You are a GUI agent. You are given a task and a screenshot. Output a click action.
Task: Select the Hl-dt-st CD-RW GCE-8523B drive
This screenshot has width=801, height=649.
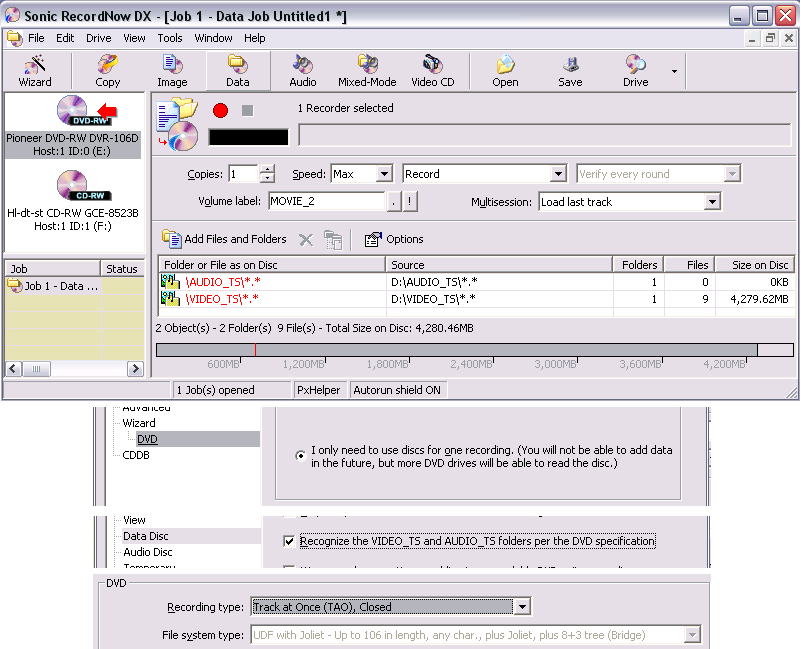point(73,201)
